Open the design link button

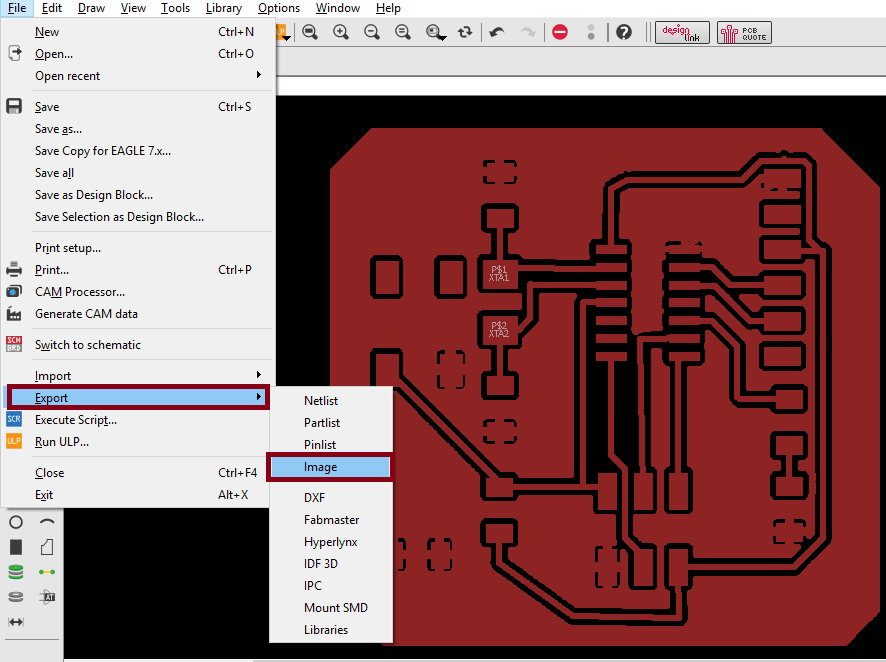(x=682, y=33)
